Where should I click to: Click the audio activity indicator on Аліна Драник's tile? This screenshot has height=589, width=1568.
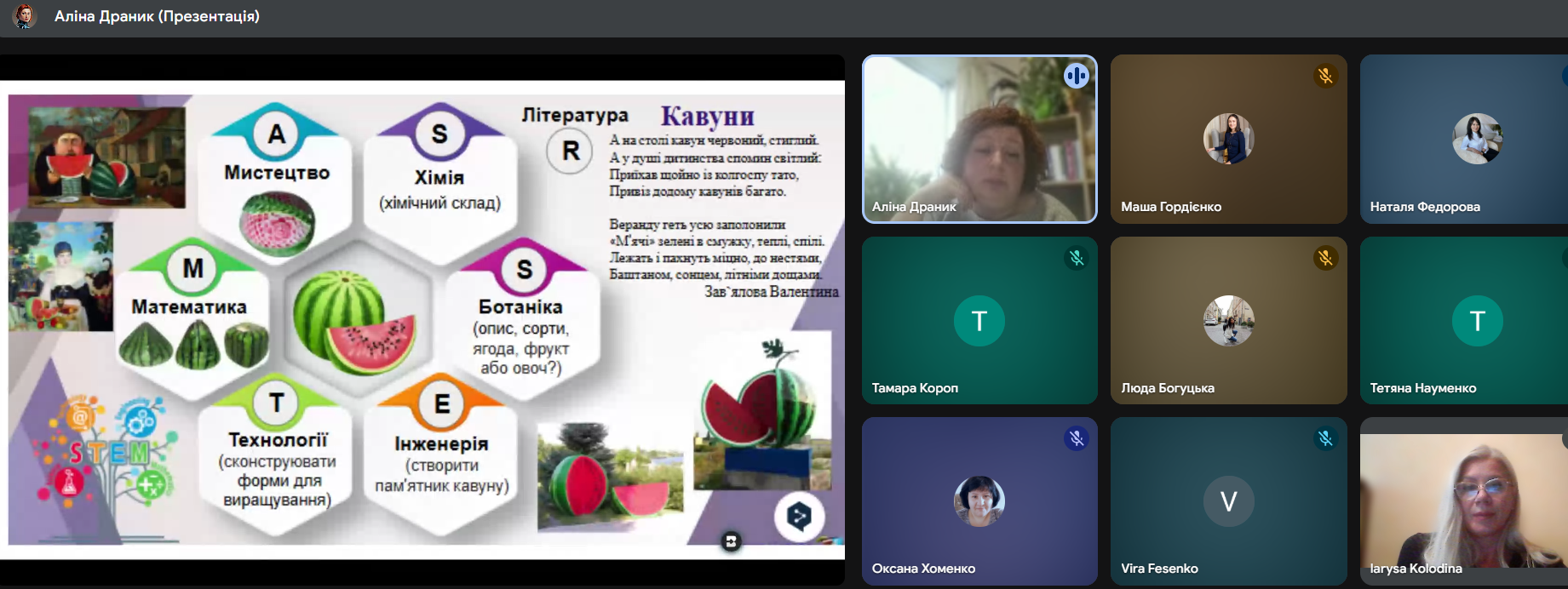click(1076, 76)
